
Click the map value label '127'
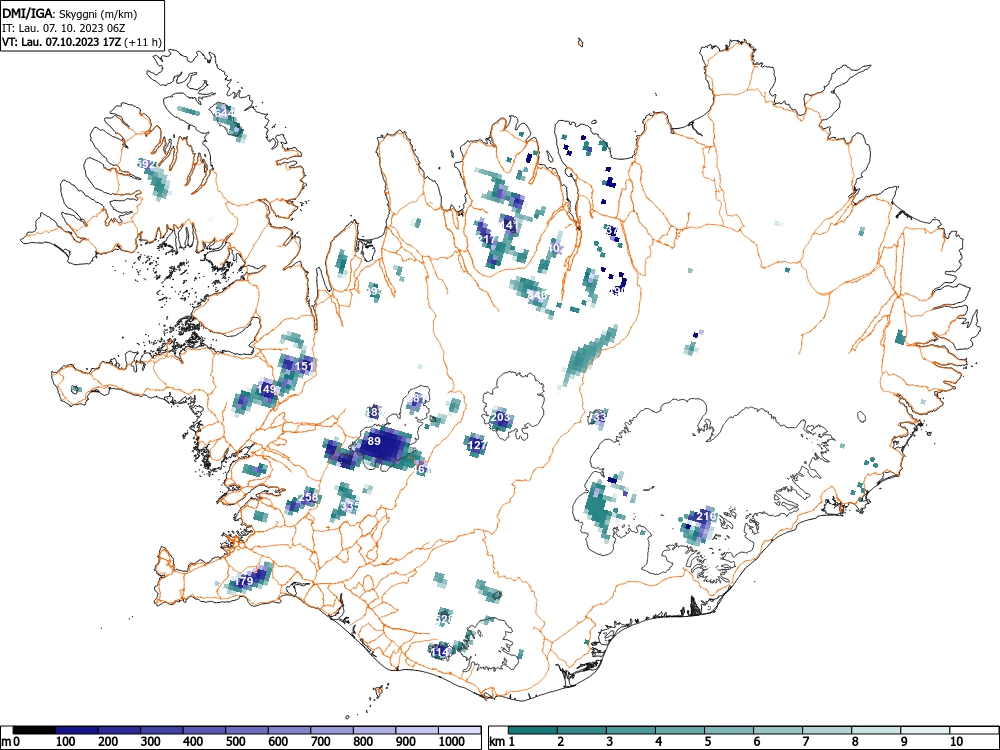477,445
